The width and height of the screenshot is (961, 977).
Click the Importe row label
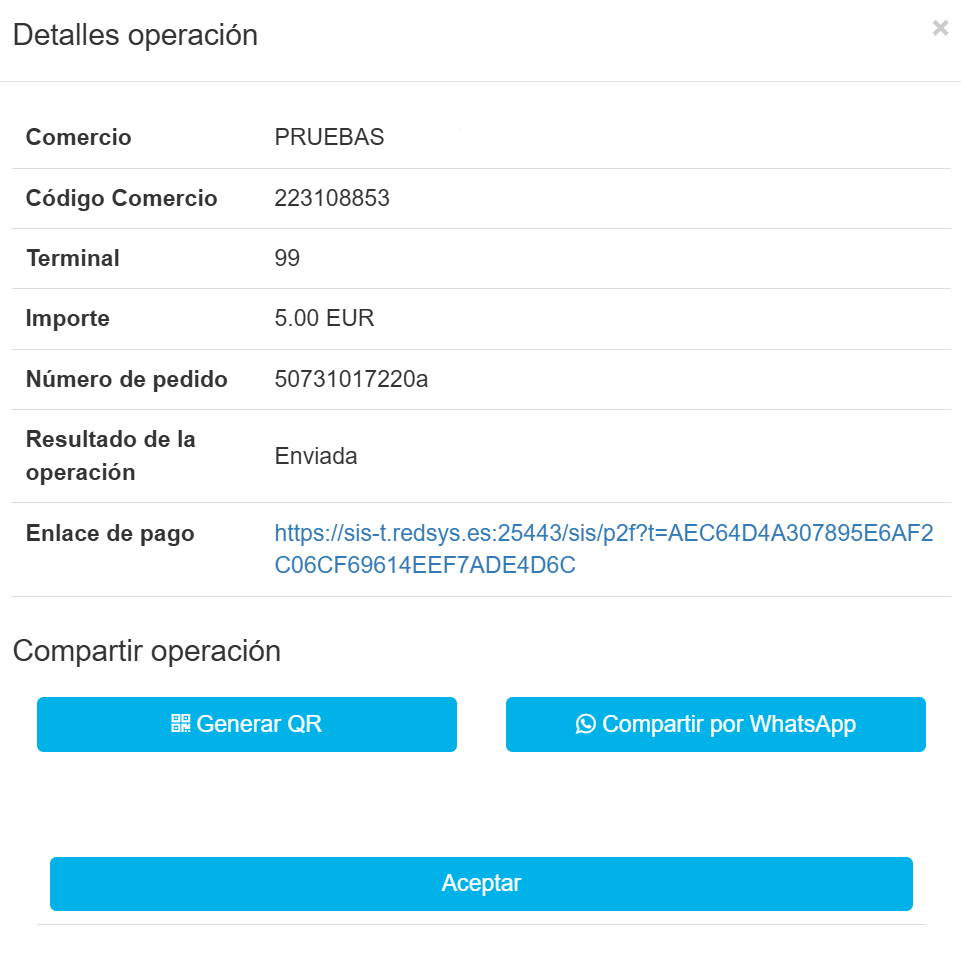[x=68, y=318]
